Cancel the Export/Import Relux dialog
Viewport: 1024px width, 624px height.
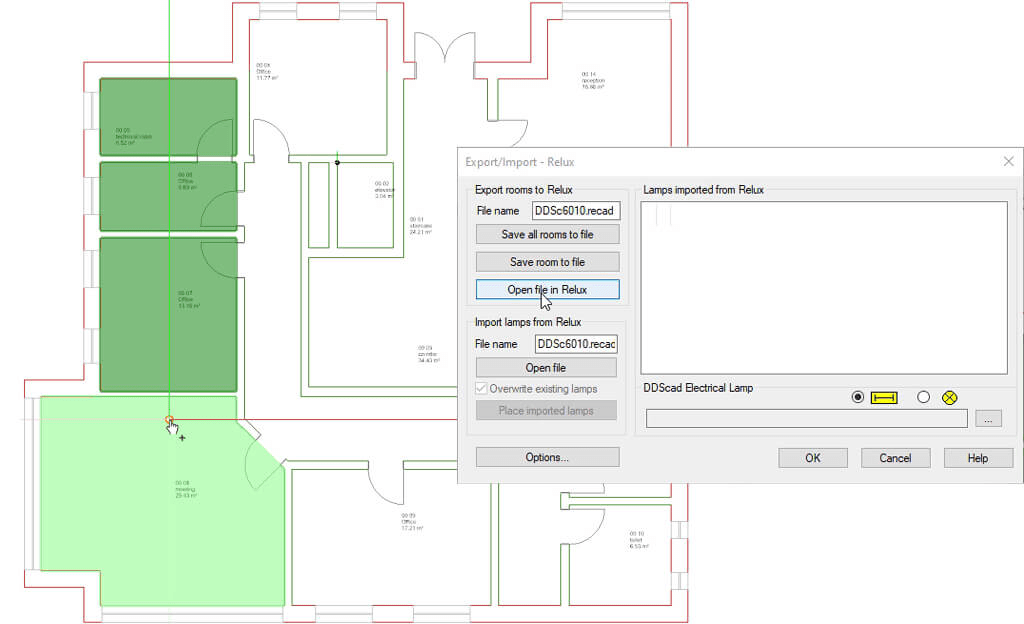point(895,457)
